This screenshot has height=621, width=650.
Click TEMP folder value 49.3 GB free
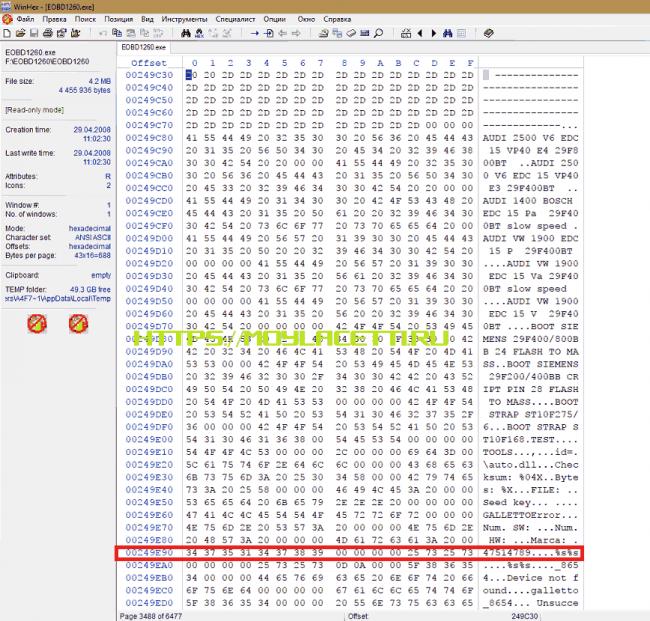click(x=90, y=289)
